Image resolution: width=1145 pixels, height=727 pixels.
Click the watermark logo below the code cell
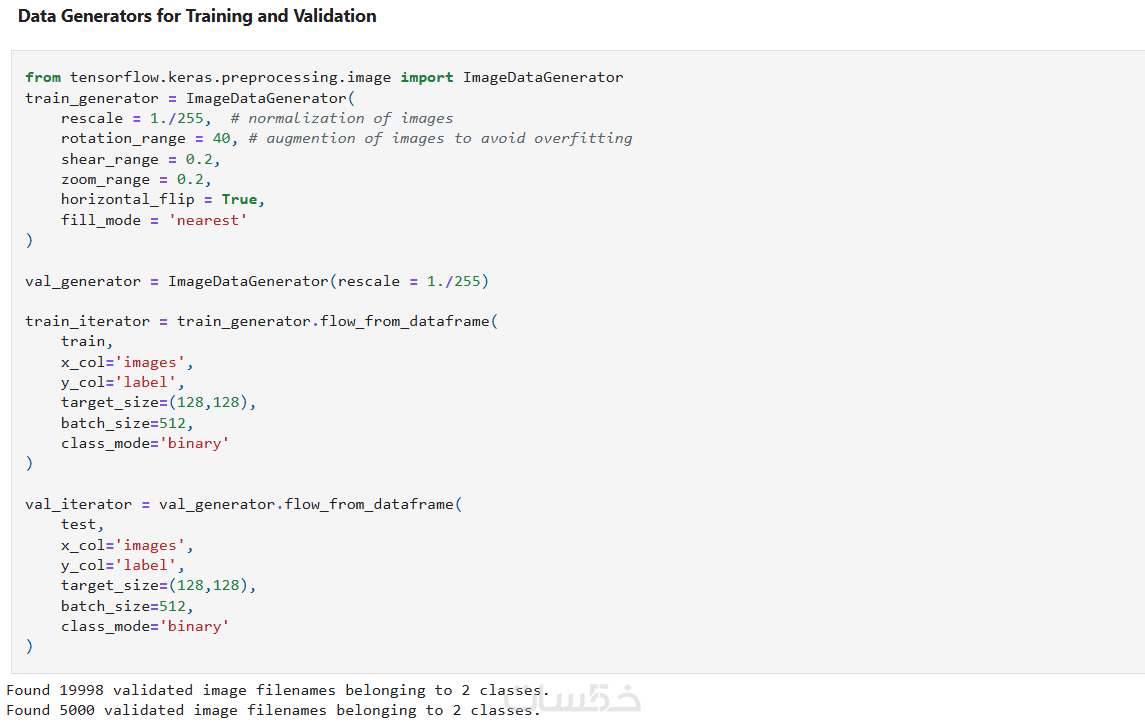(600, 699)
